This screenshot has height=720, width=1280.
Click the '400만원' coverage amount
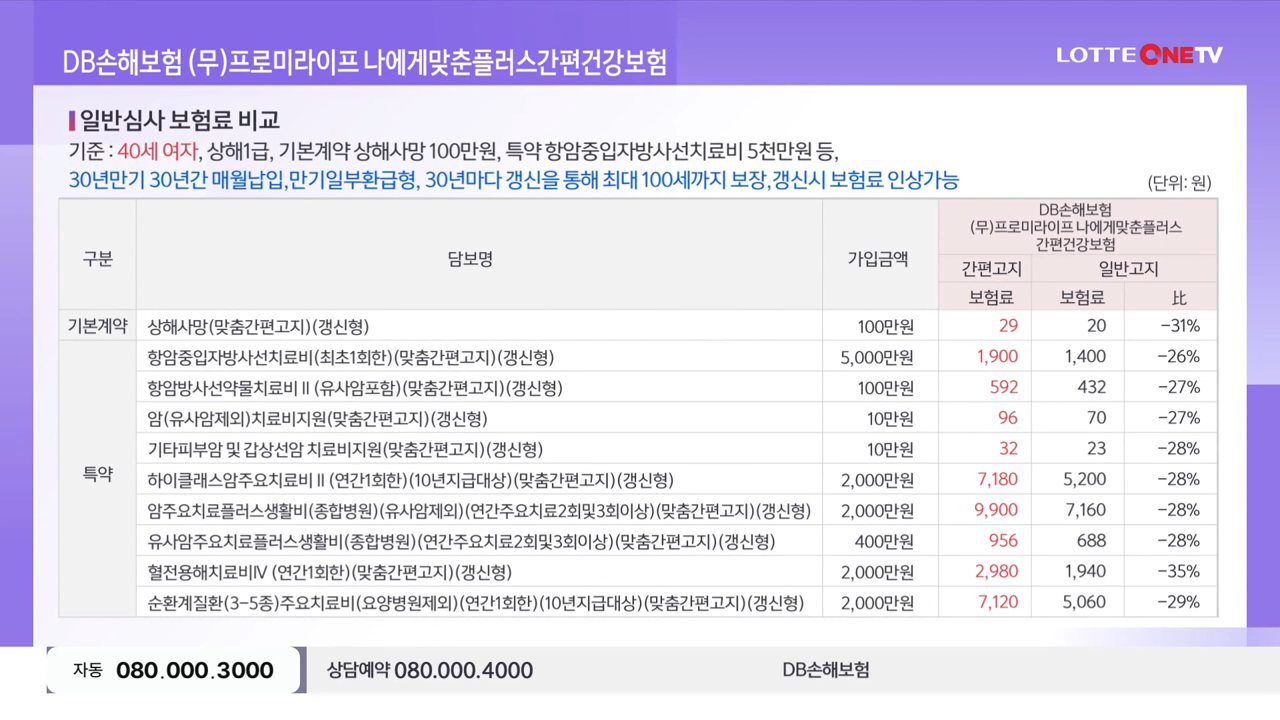click(886, 541)
